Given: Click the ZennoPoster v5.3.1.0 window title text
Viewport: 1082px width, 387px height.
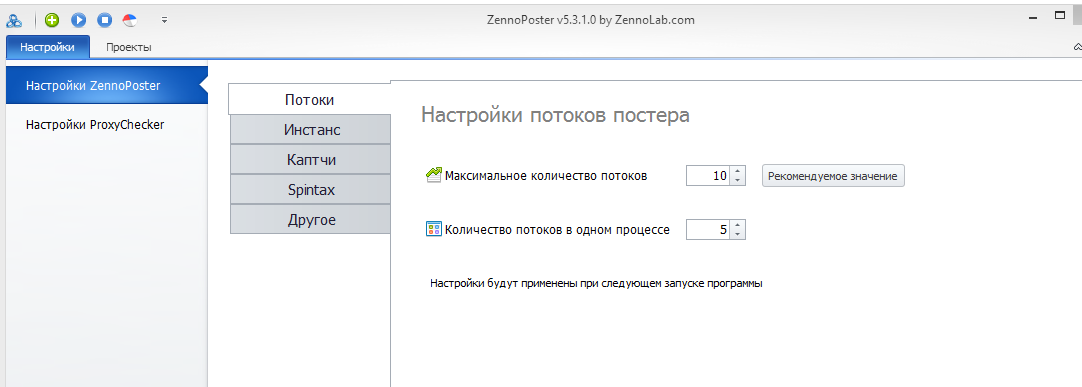Looking at the screenshot, I should [x=591, y=20].
